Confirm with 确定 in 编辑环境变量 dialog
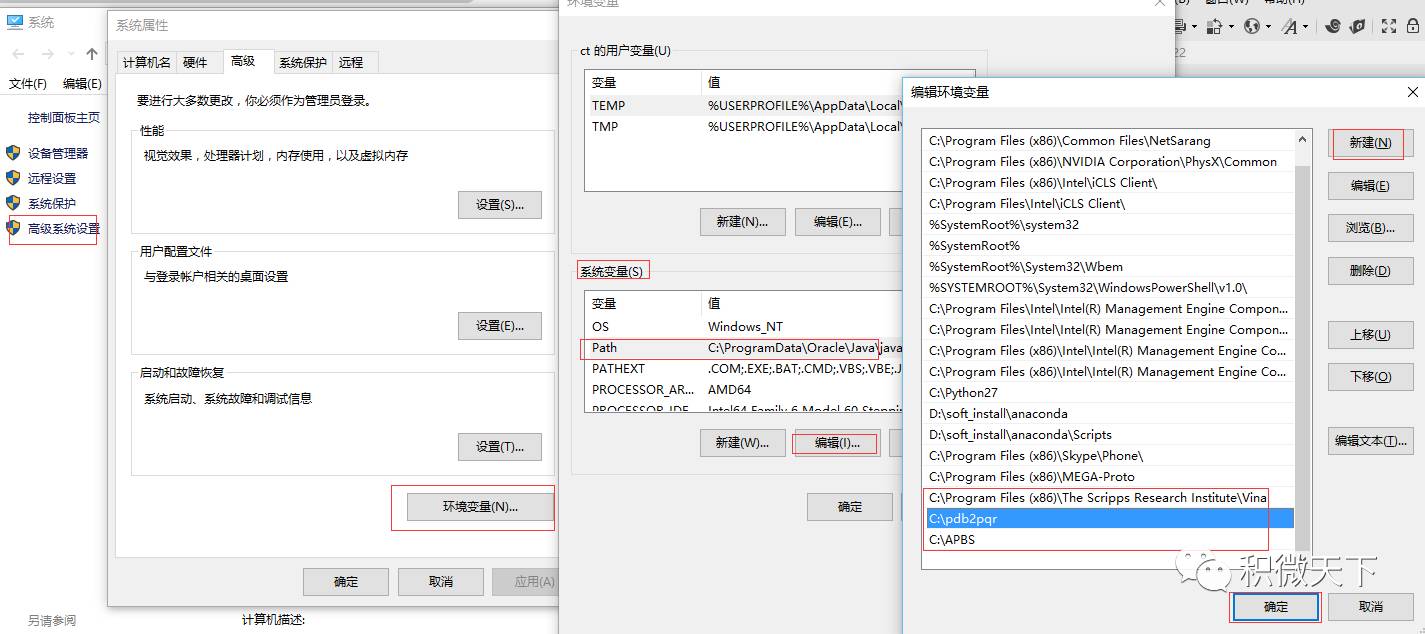Screen dimensions: 1425x634 (1276, 607)
